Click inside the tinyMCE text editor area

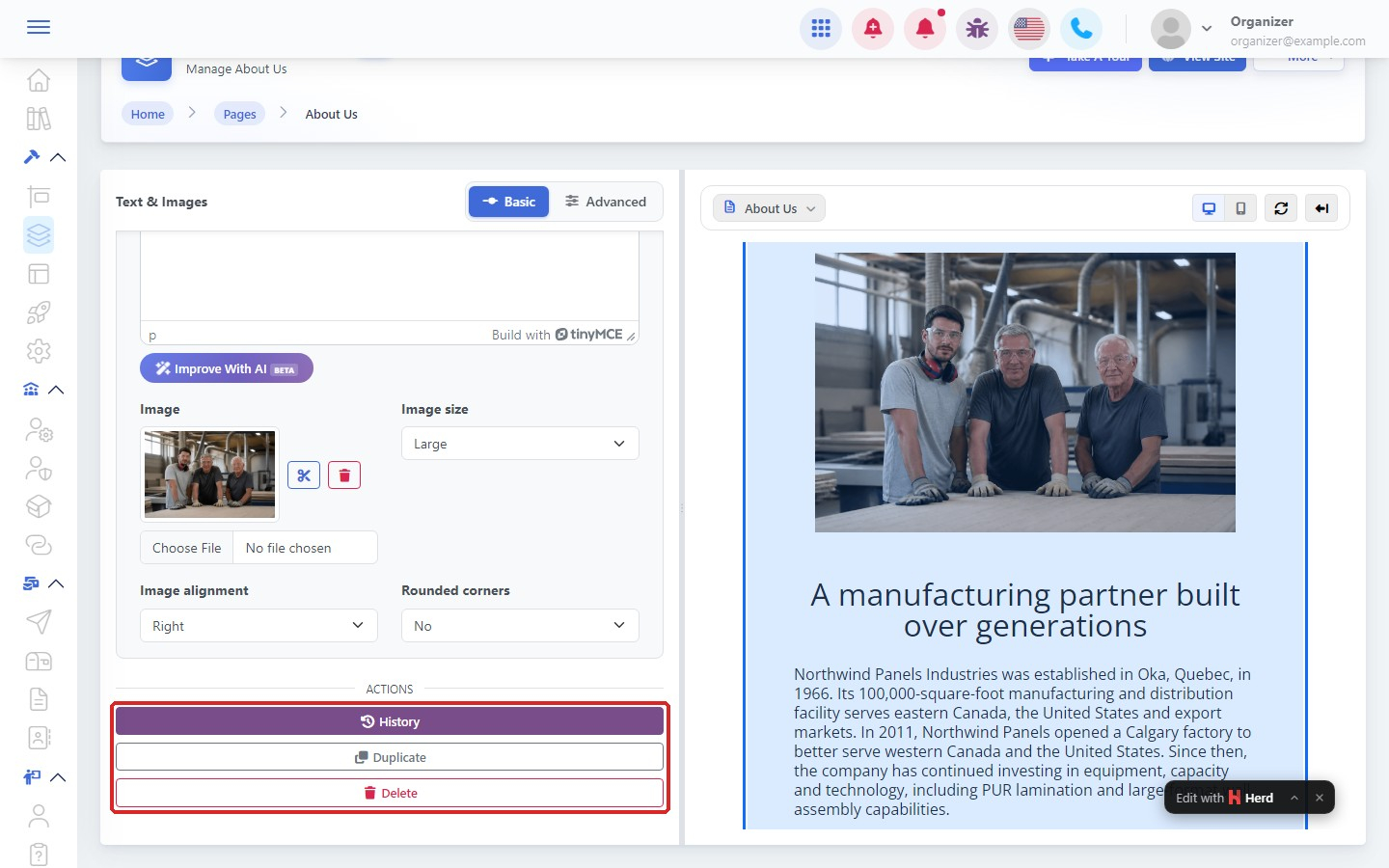tap(390, 276)
